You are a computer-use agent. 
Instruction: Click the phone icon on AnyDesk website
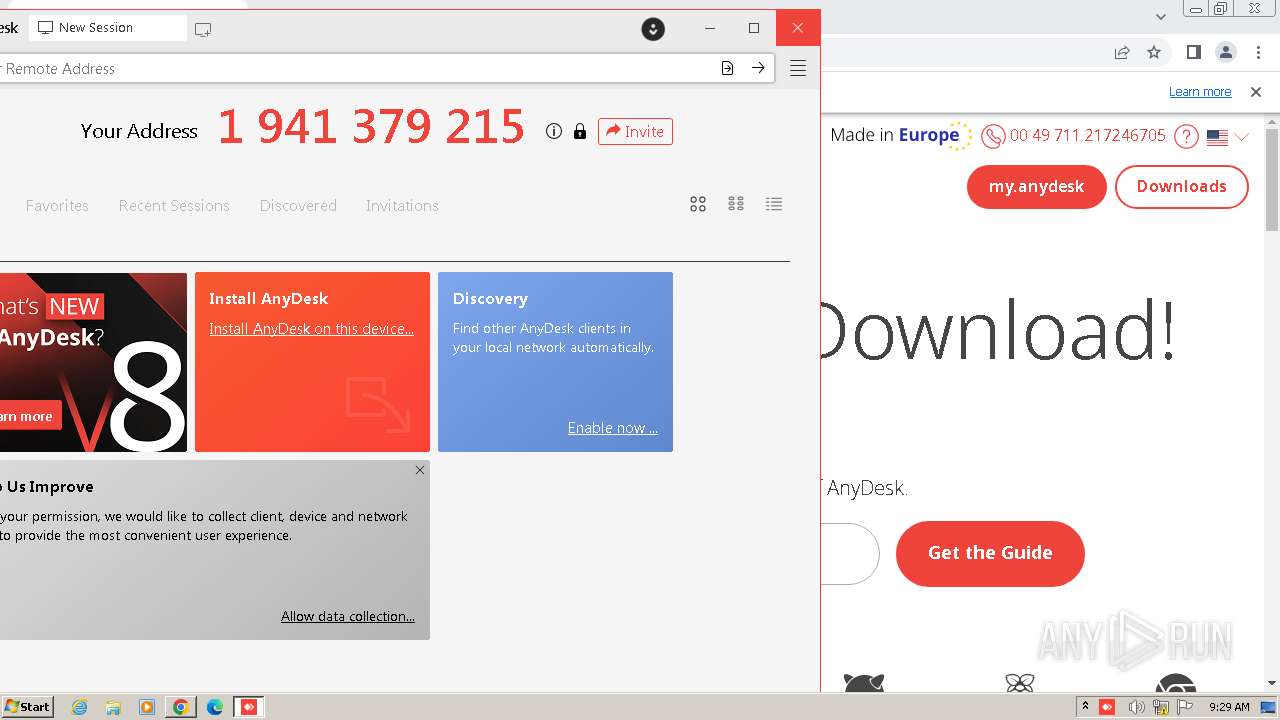pos(993,136)
